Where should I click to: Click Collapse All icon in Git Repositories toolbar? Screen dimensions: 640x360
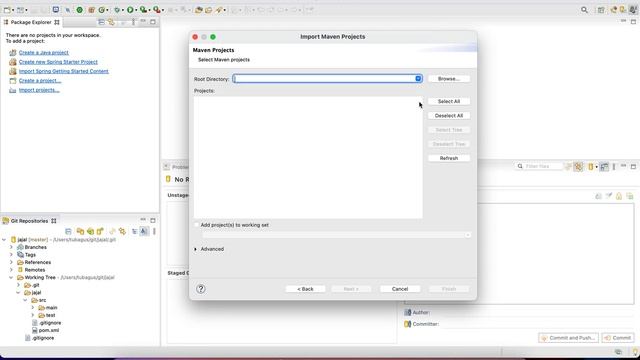(68, 231)
